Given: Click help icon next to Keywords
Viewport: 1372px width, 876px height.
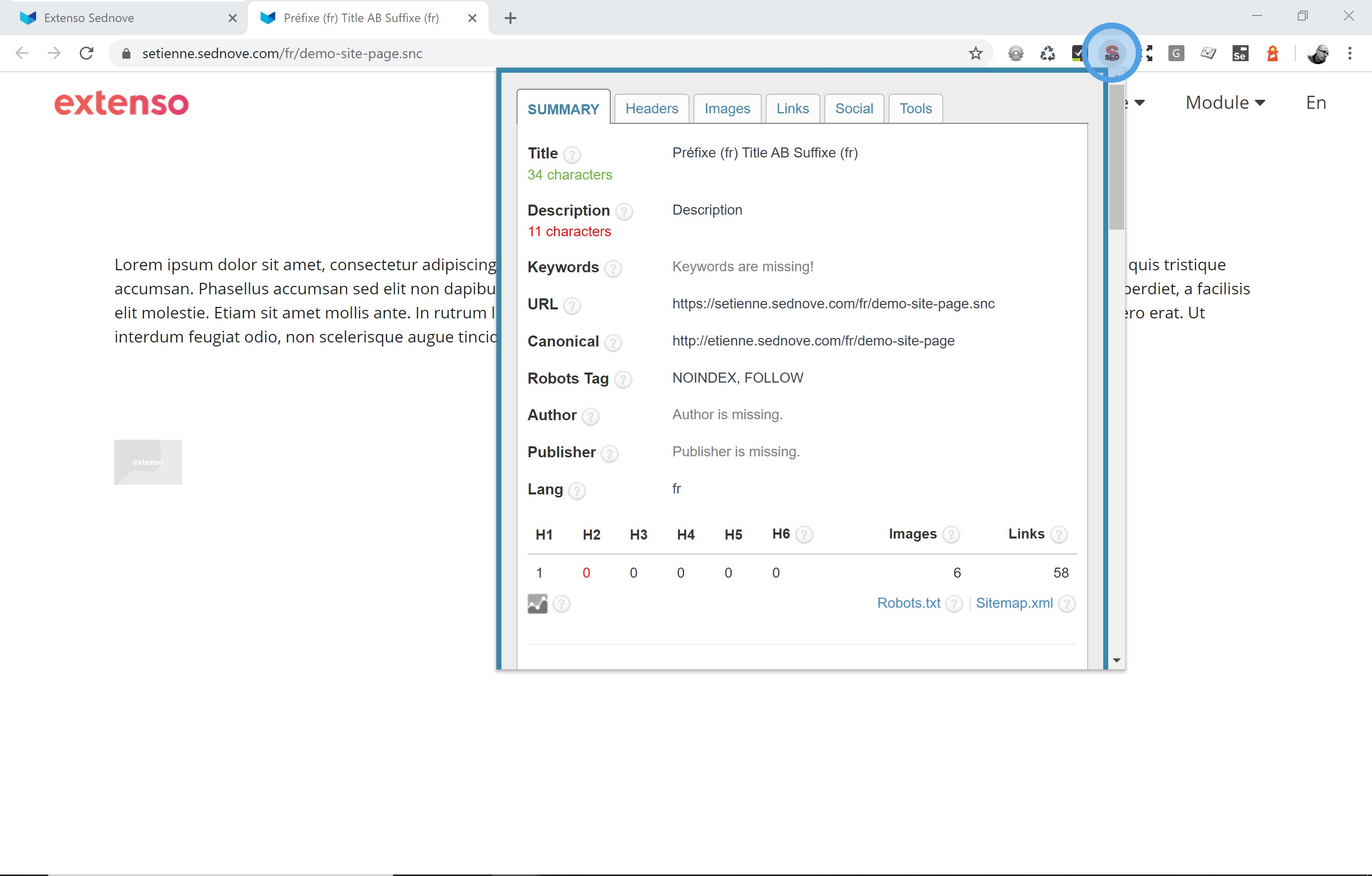Looking at the screenshot, I should coord(612,268).
